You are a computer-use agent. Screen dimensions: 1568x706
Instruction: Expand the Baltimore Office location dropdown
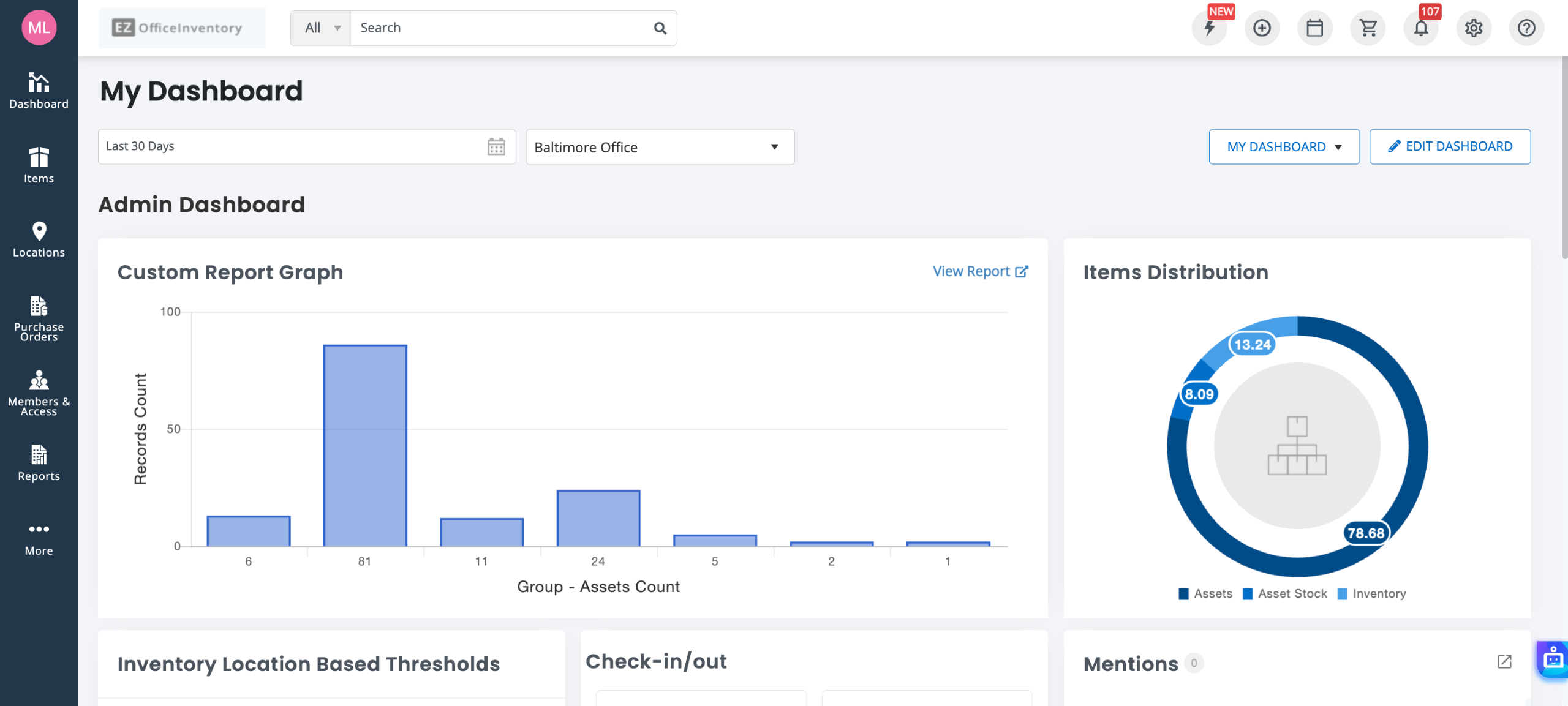coord(660,147)
